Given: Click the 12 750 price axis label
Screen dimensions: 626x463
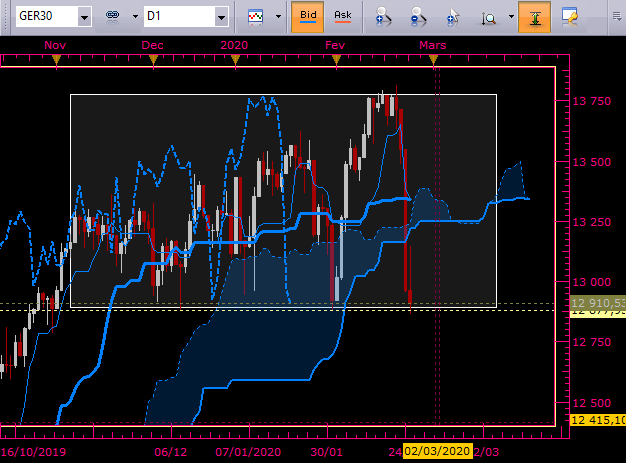Looking at the screenshot, I should tap(592, 342).
